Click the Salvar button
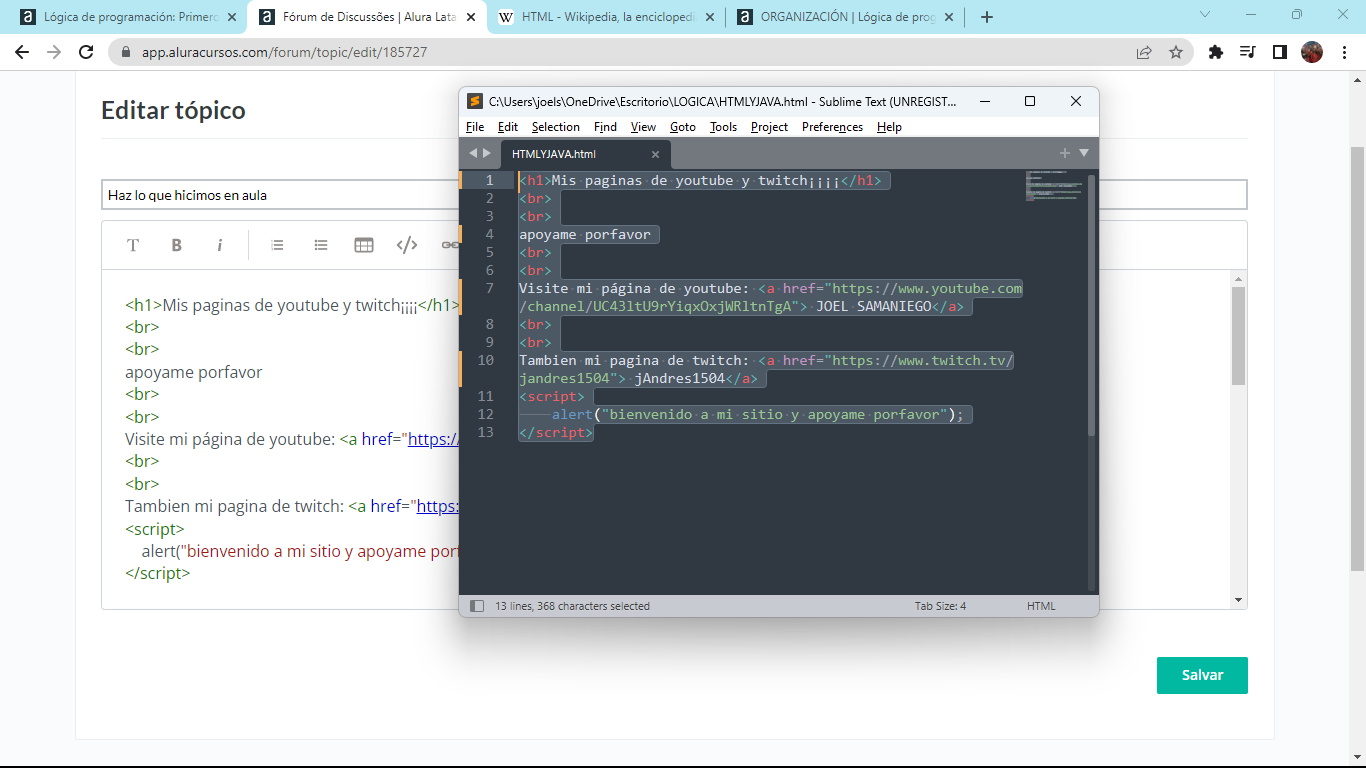This screenshot has height=768, width=1366. 1202,675
